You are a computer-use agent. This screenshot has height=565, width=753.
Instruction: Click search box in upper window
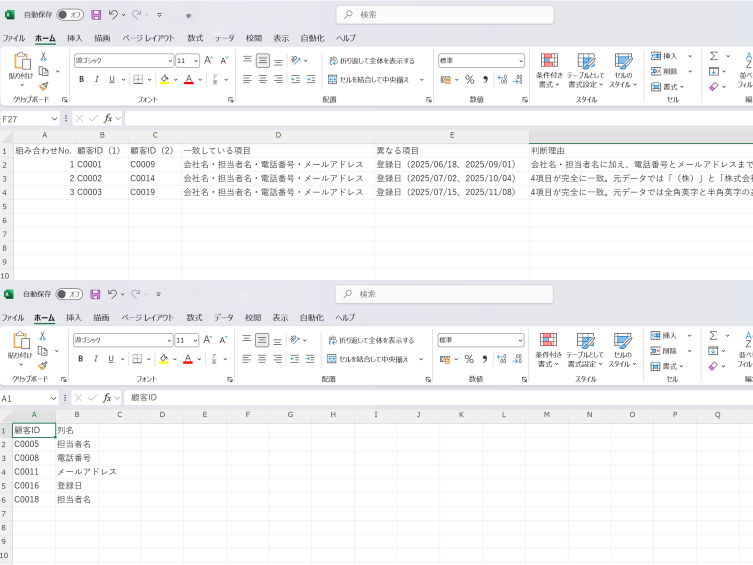point(445,15)
